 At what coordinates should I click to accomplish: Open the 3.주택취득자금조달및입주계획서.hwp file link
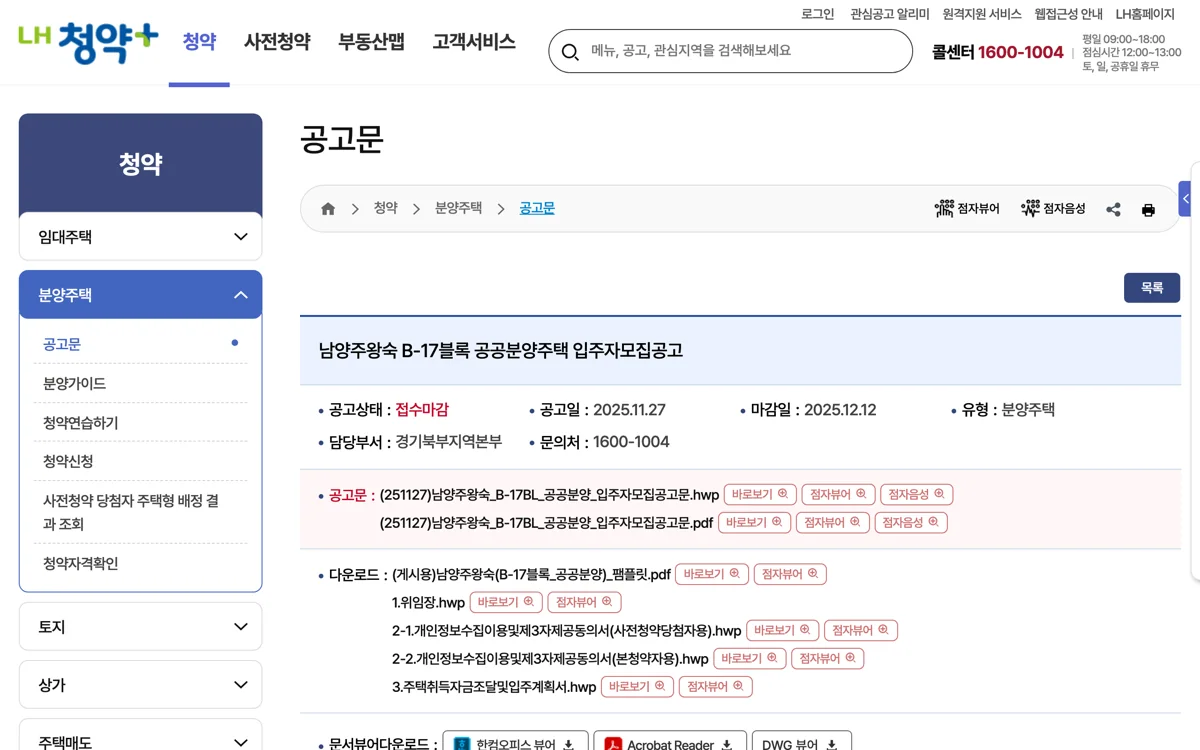click(494, 687)
